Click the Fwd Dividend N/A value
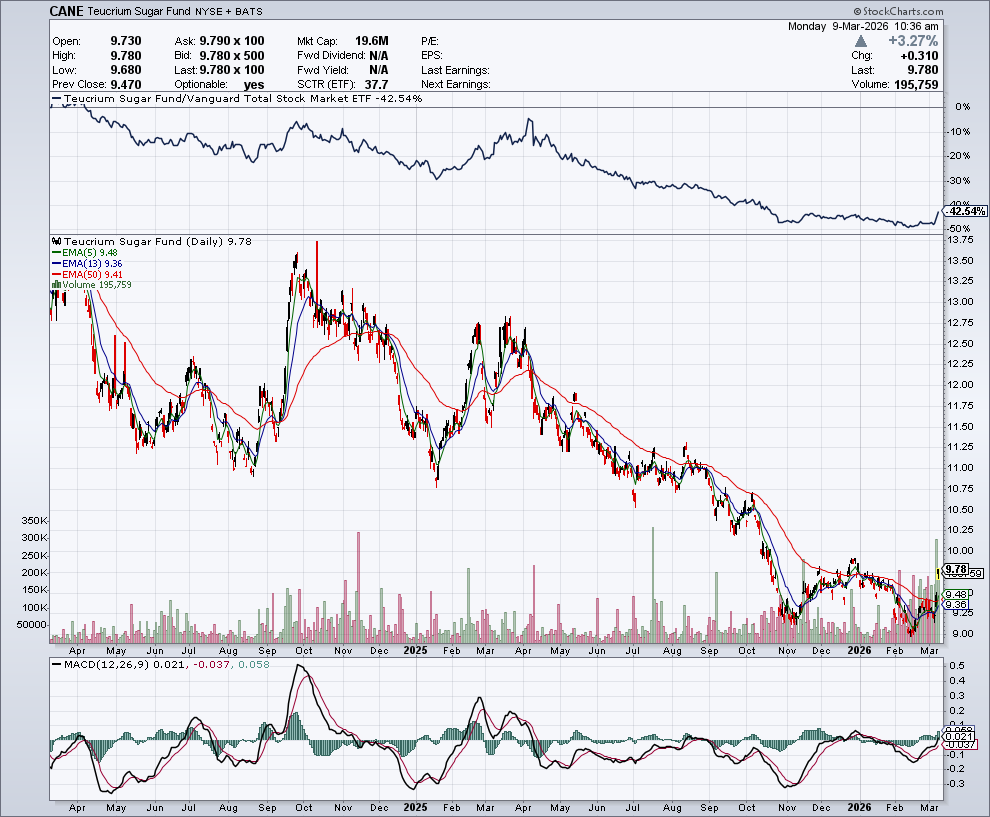Screen dimensions: 990x817 [x=379, y=56]
